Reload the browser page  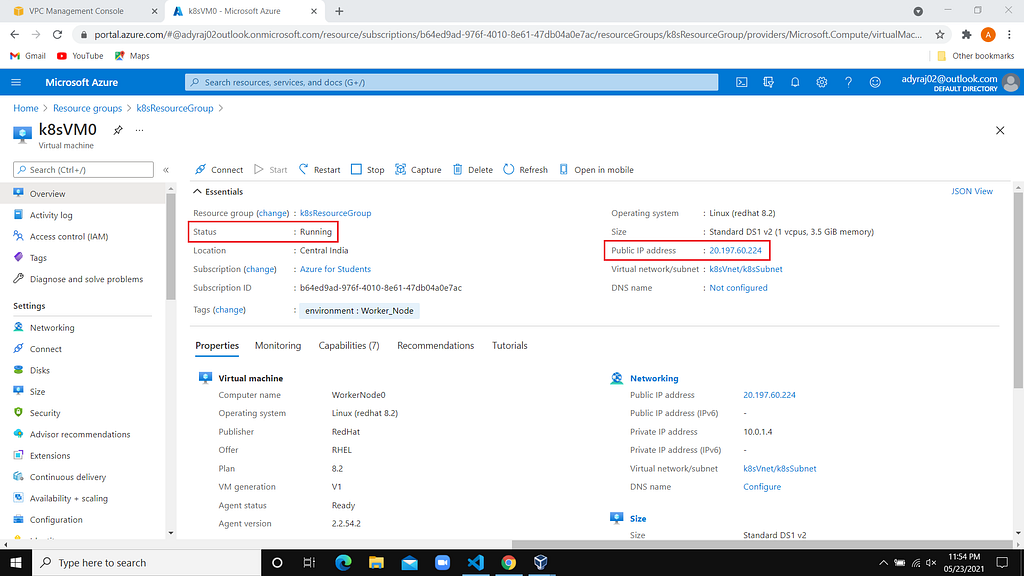pos(57,35)
